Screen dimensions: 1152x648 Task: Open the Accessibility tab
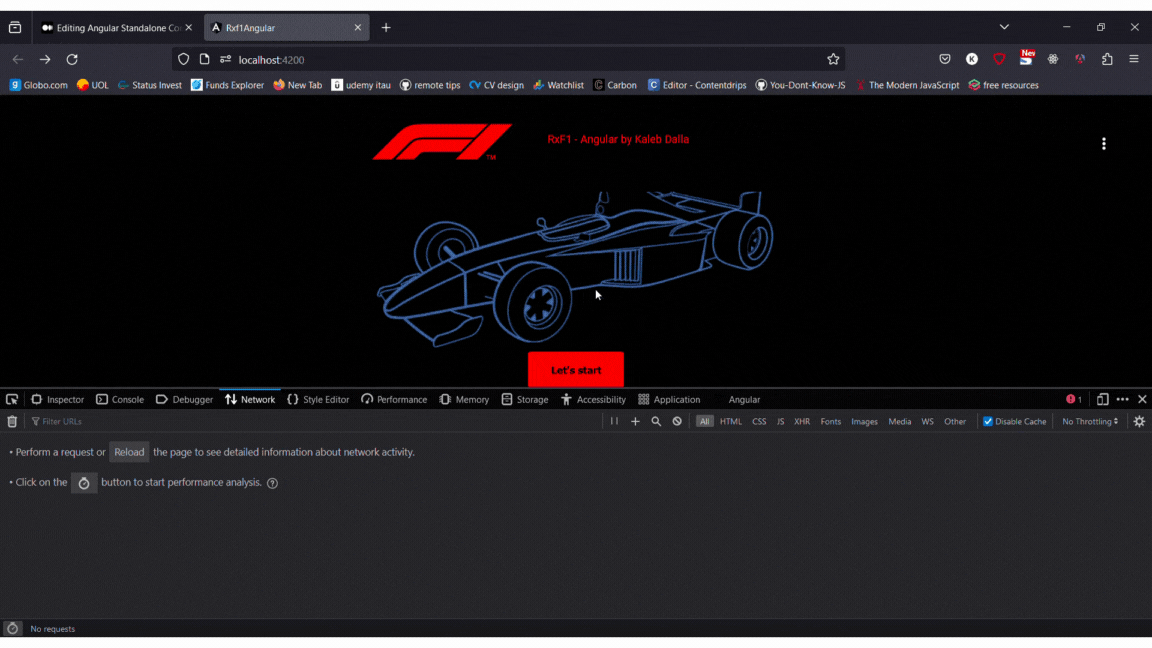coord(593,400)
